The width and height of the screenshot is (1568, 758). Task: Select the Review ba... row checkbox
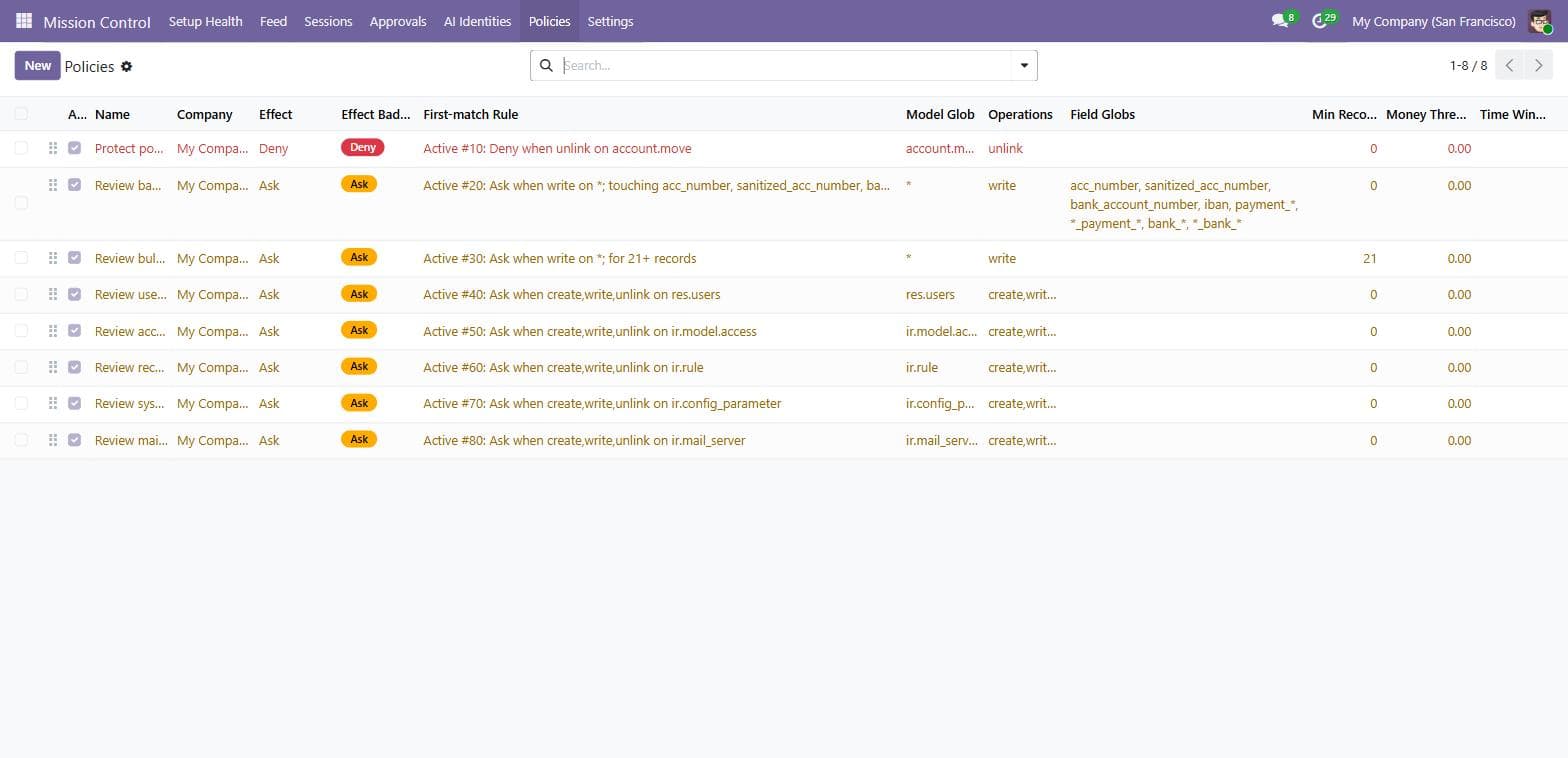21,203
